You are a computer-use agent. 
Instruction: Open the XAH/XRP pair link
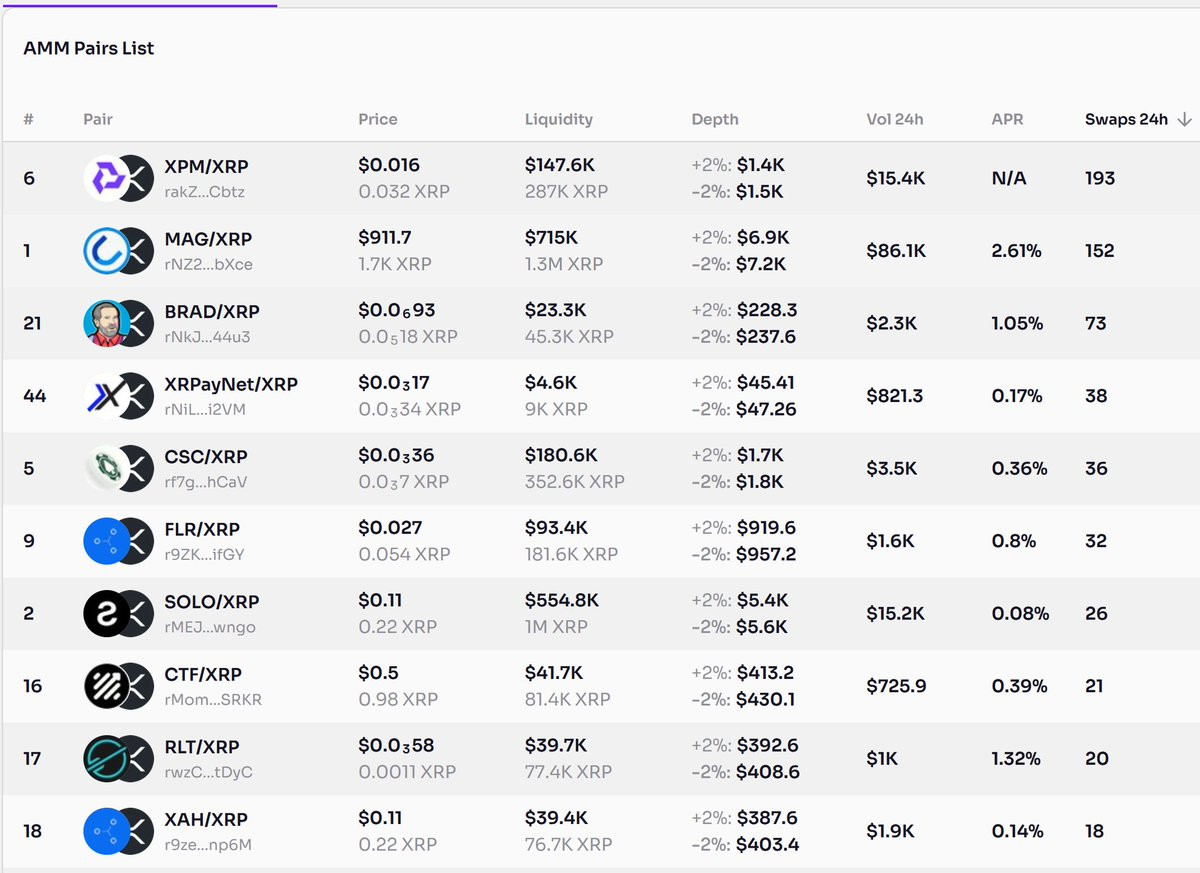click(205, 819)
